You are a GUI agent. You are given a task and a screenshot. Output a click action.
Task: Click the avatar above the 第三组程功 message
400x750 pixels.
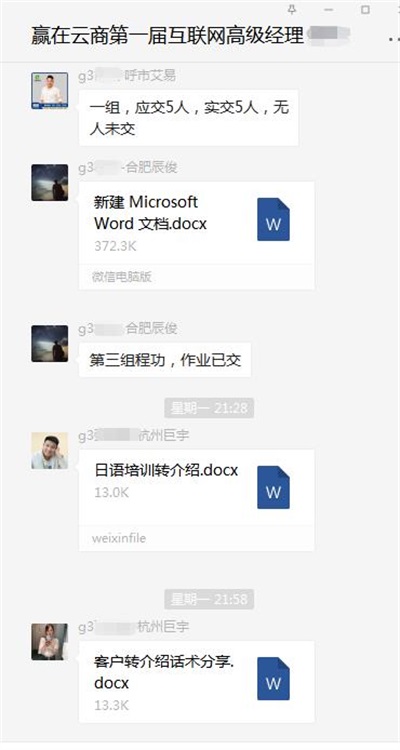click(x=49, y=343)
